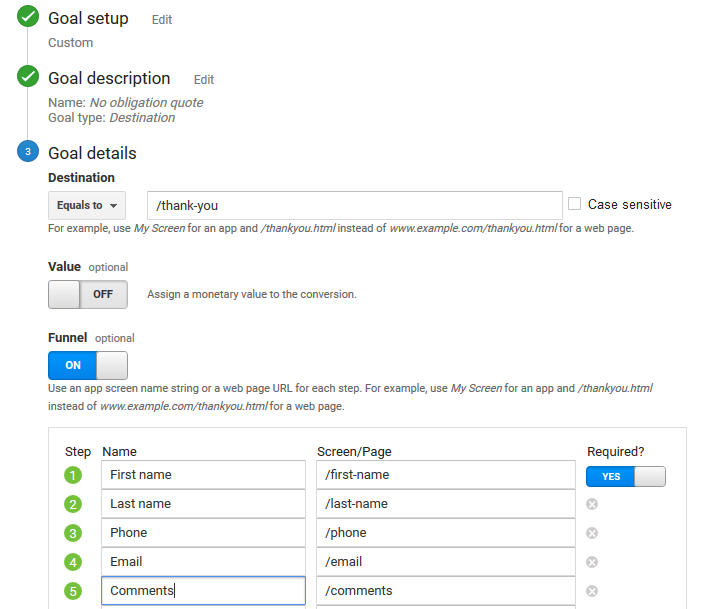
Task: Remove the Phone funnel step
Action: tap(592, 533)
